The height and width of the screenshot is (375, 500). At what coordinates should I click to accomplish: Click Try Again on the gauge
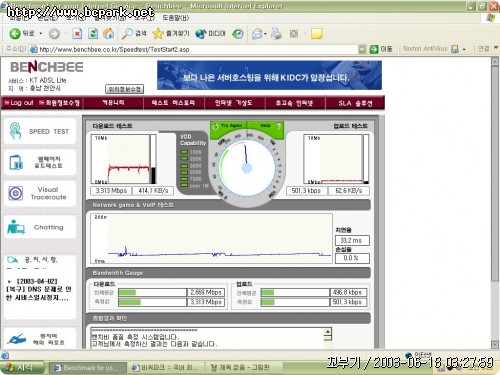pos(228,126)
